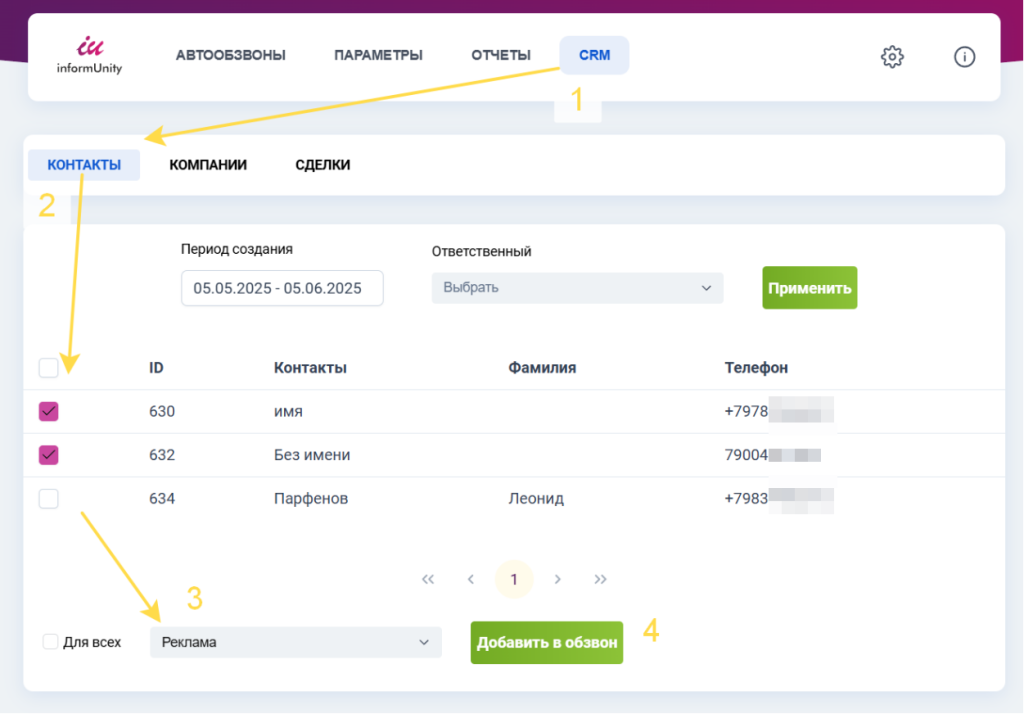Click the info circle icon
1024x714 pixels.
click(x=964, y=57)
